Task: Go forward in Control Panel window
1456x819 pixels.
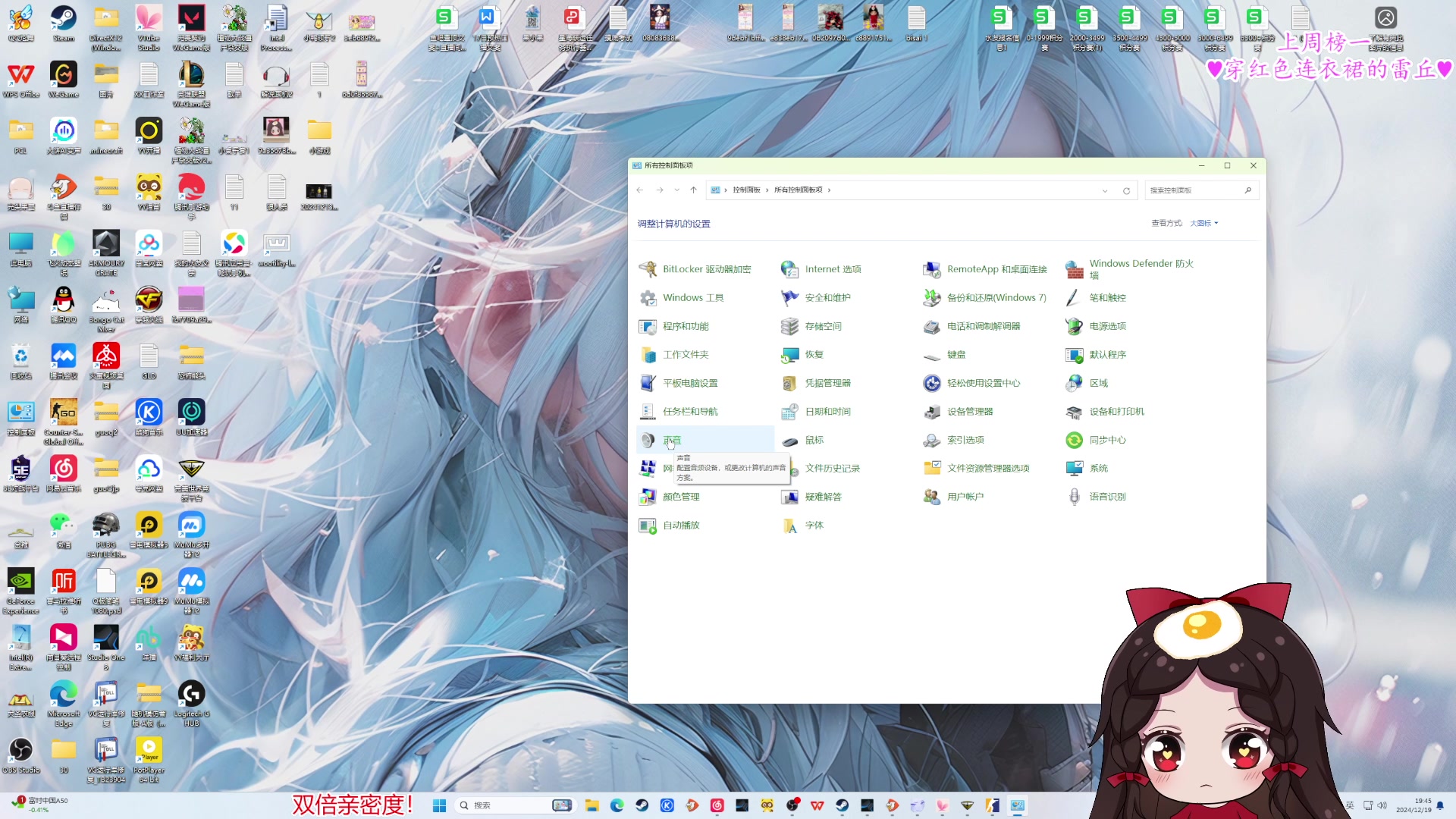Action: click(660, 190)
